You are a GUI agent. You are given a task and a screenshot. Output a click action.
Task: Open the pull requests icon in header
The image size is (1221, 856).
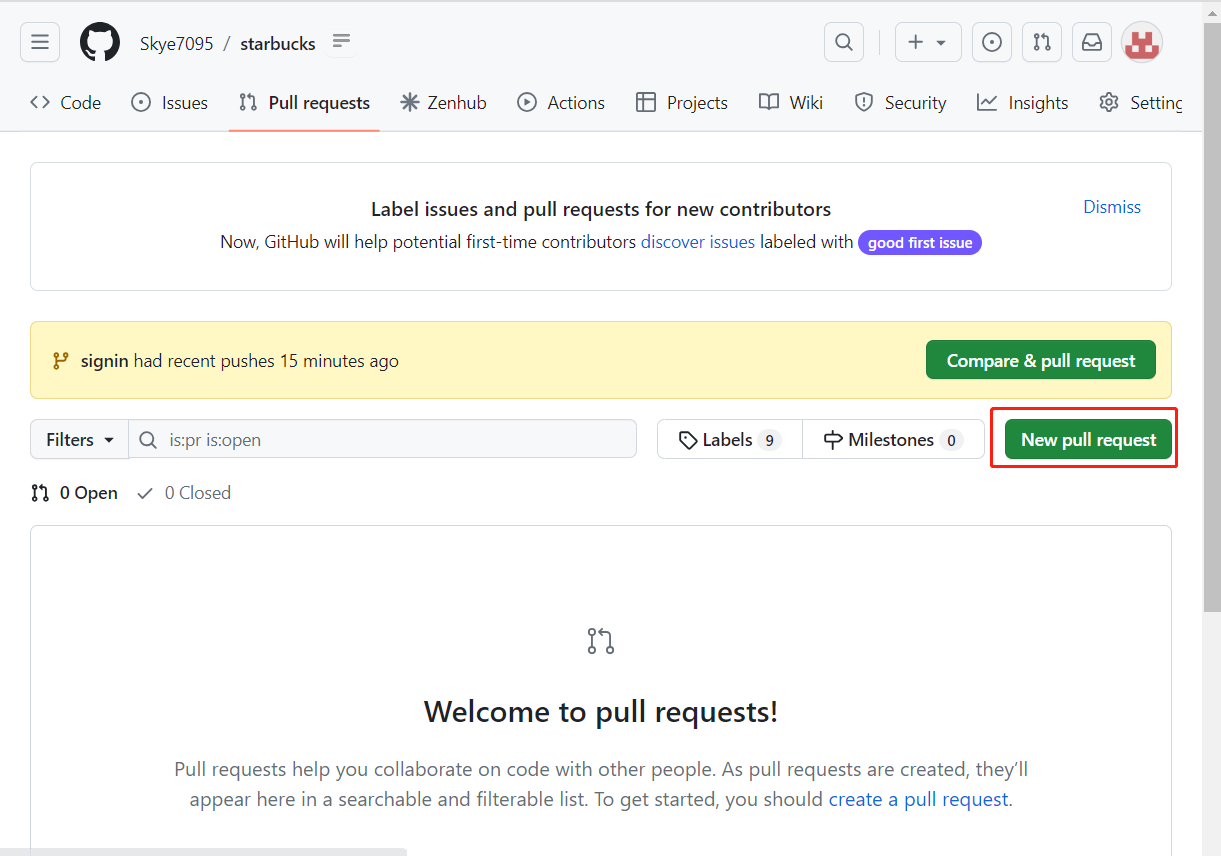[x=1042, y=42]
